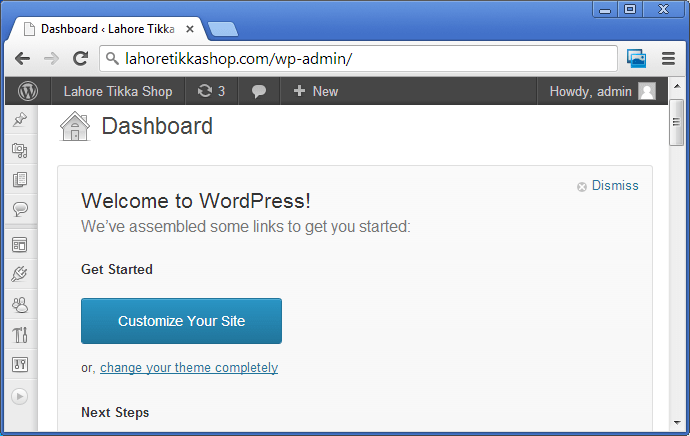The image size is (690, 436).
Task: Open the Lahore Tikka Shop site menu
Action: [117, 91]
